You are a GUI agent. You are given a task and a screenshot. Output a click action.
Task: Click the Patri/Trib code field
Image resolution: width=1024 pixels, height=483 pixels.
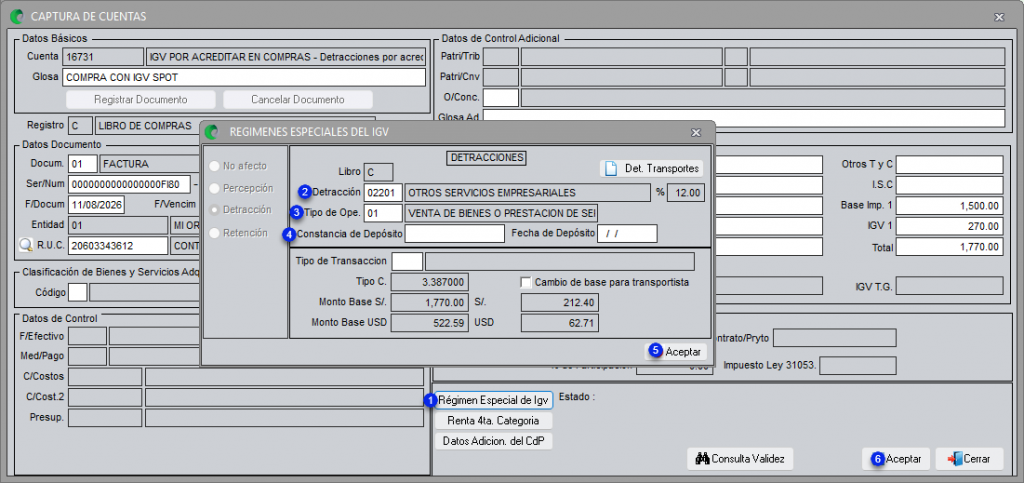click(501, 57)
